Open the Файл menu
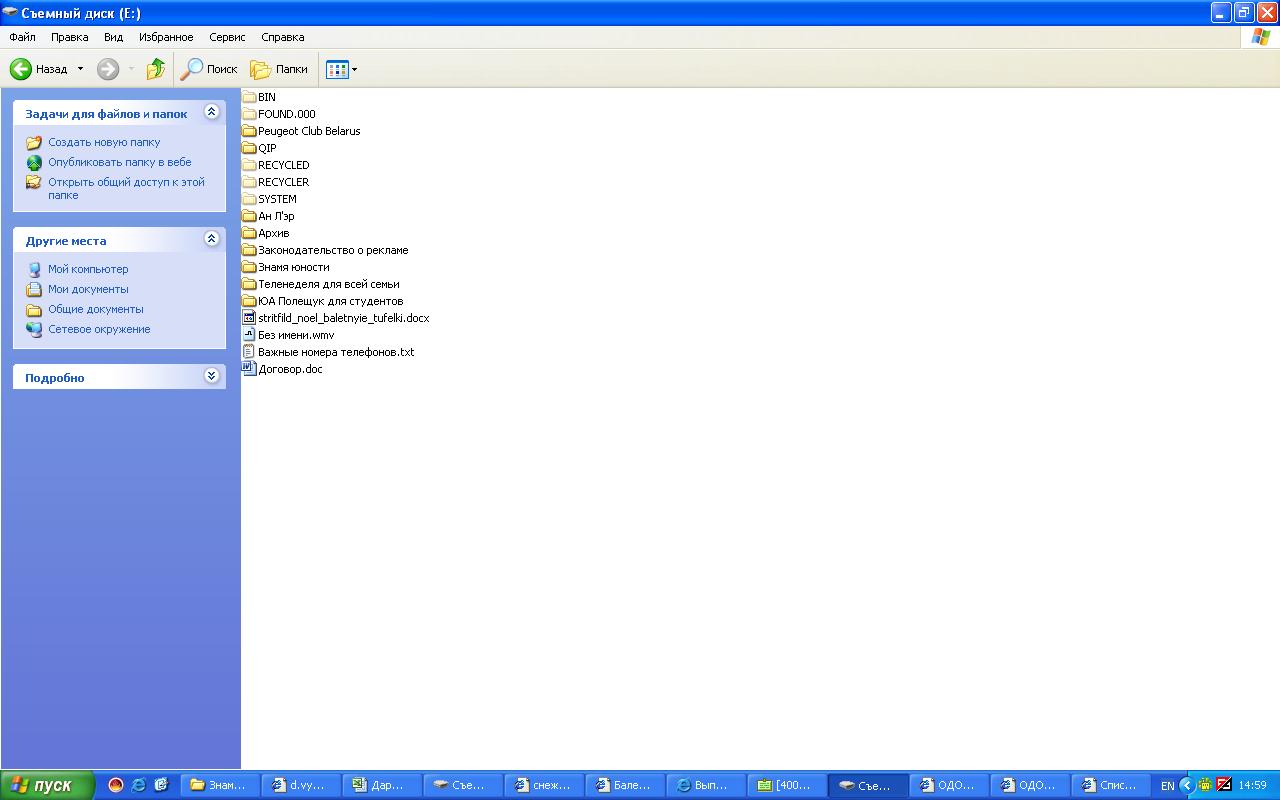Image resolution: width=1280 pixels, height=800 pixels. (22, 37)
